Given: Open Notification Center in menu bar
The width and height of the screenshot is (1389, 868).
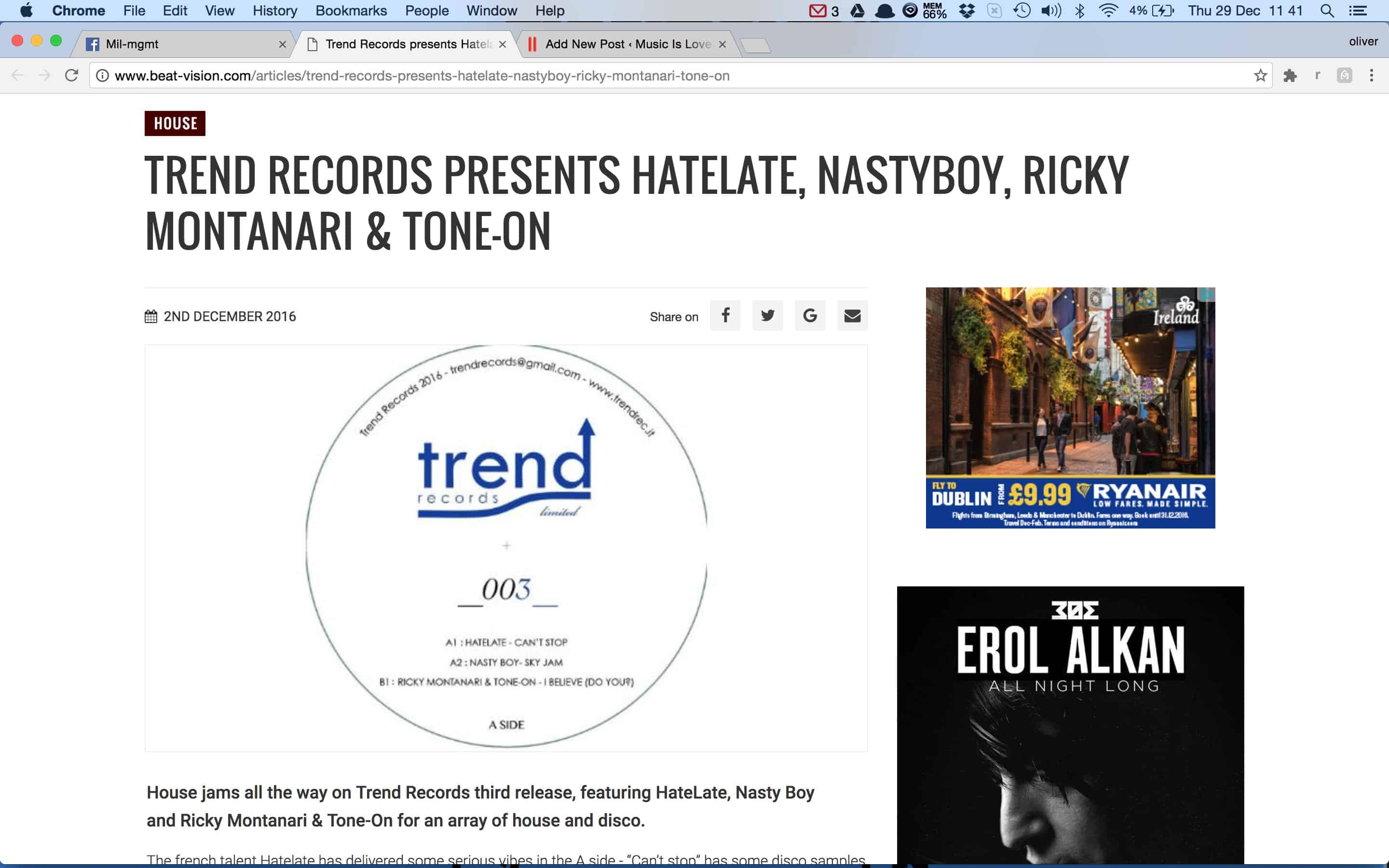Looking at the screenshot, I should pyautogui.click(x=1358, y=10).
